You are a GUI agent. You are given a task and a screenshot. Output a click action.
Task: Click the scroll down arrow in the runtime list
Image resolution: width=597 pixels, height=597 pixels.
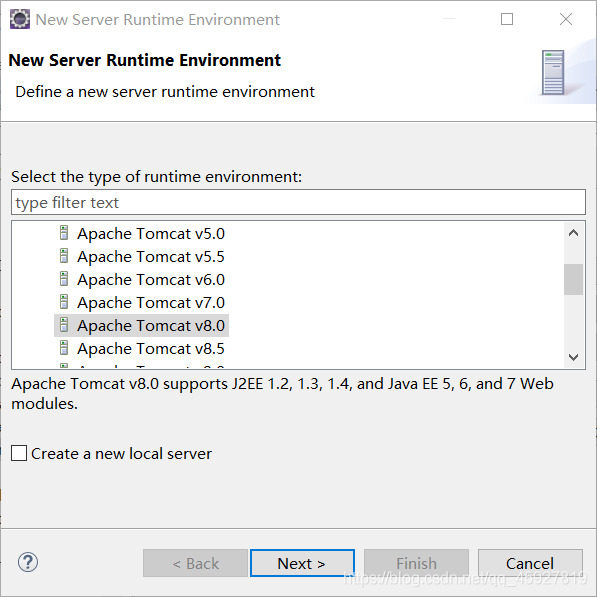click(573, 357)
